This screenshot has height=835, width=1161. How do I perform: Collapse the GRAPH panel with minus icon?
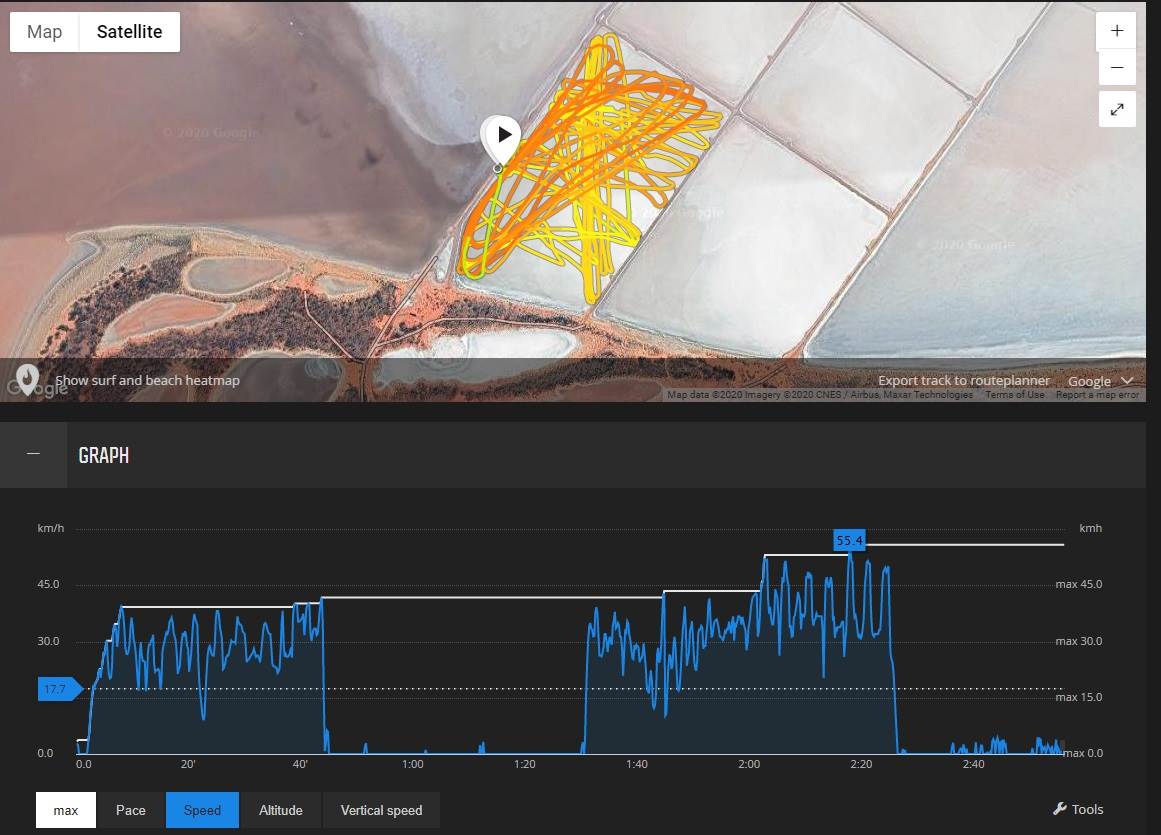pos(33,454)
